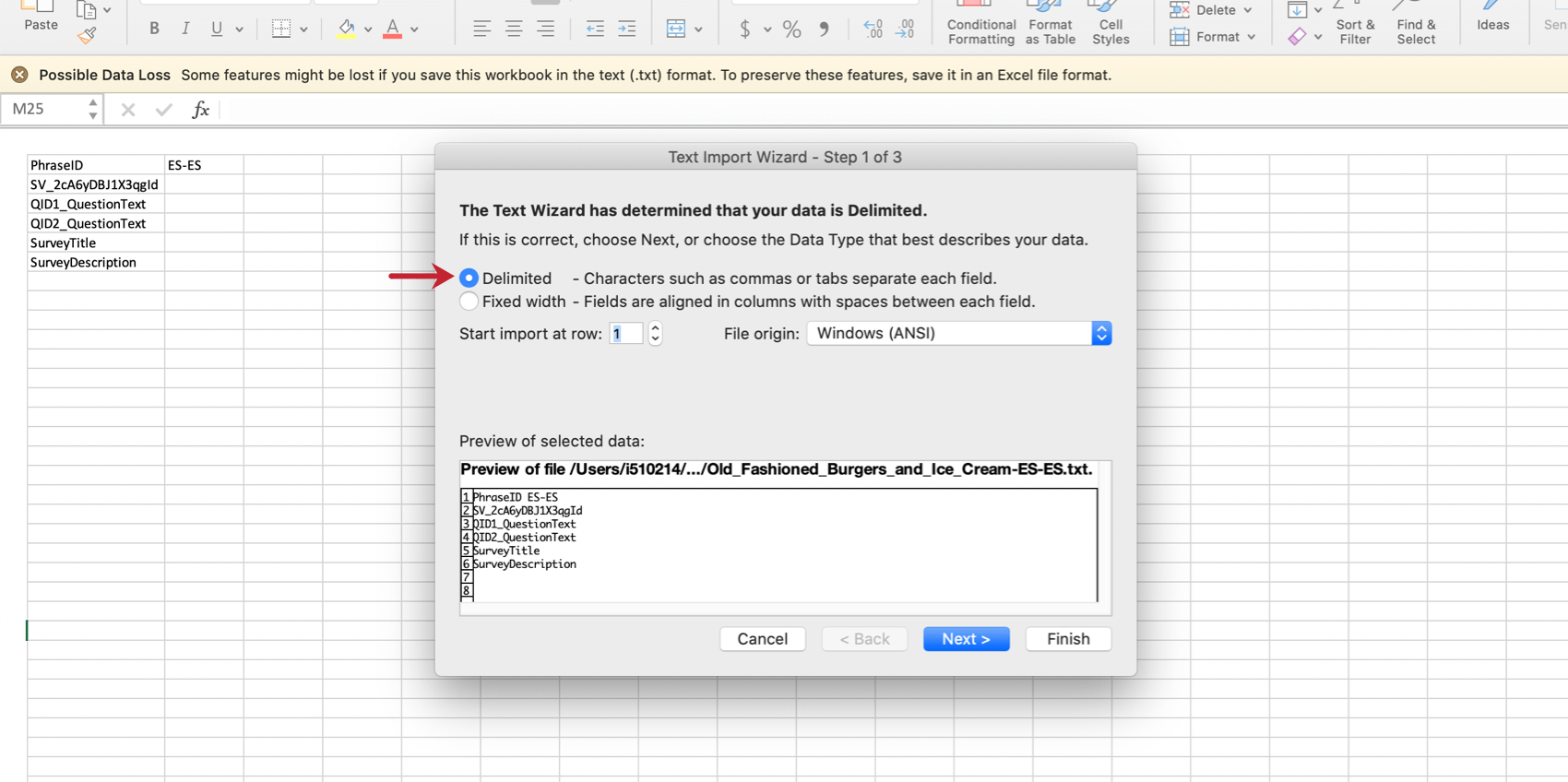Open the File origin dropdown
Image resolution: width=1568 pixels, height=782 pixels.
coord(959,333)
